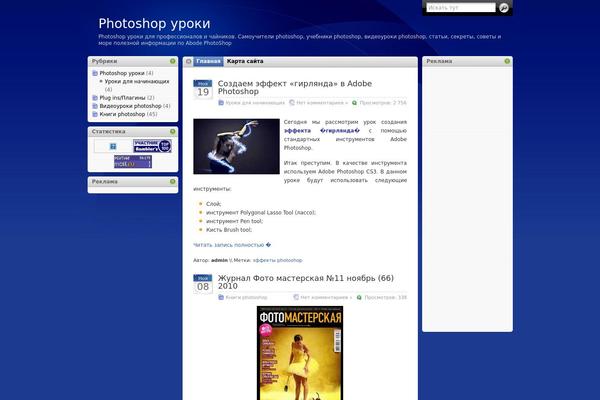Click the question-mark counter image in Статистика

[x=113, y=146]
